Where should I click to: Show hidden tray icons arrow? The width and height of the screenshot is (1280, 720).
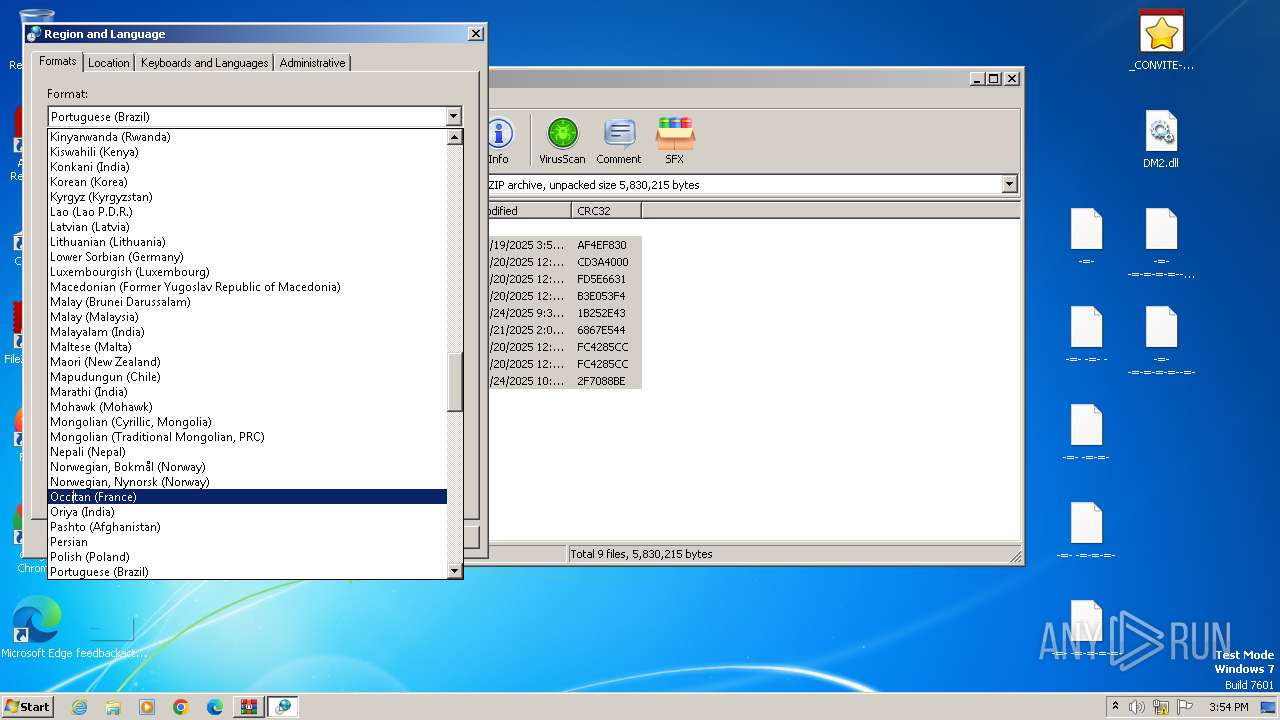click(1115, 706)
